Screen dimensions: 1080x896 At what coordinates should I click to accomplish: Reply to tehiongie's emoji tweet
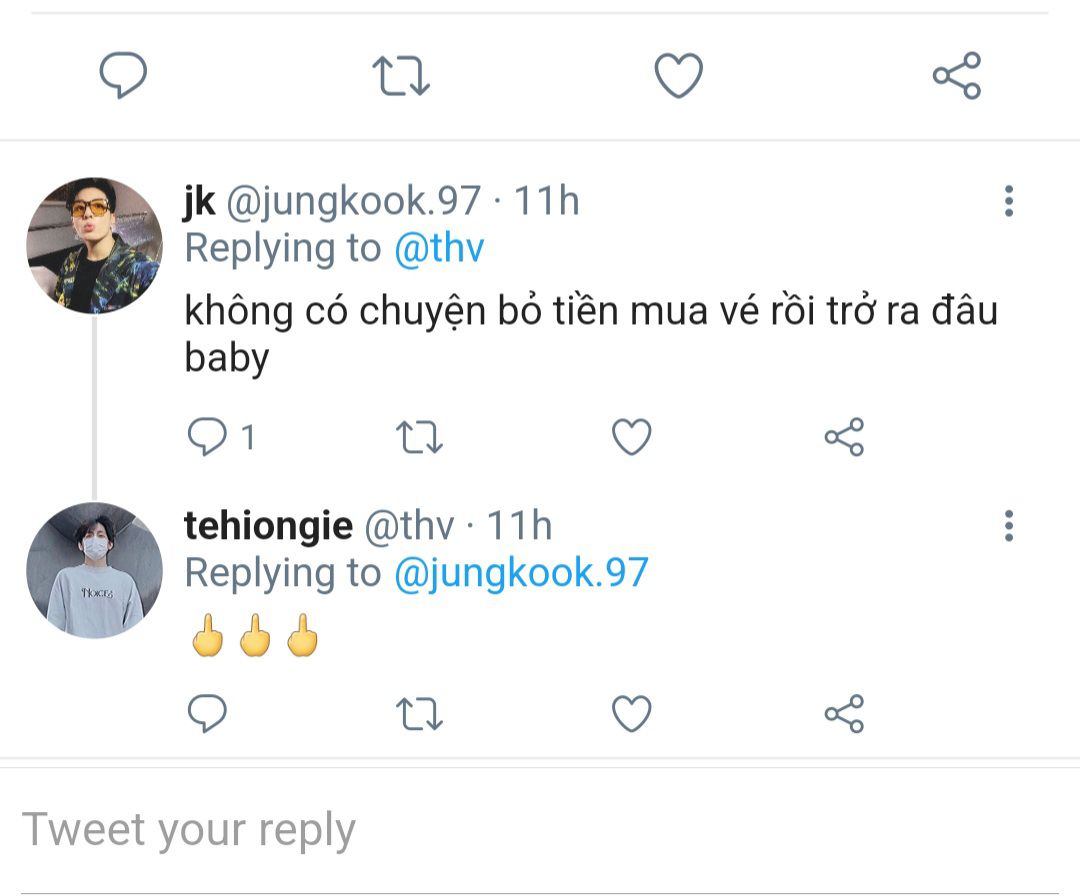click(x=208, y=713)
